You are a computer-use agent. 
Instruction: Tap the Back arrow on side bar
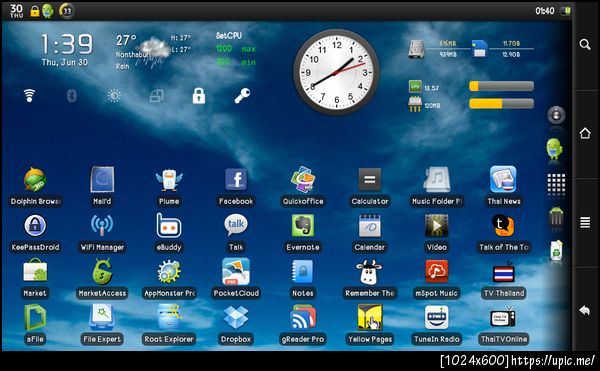[x=585, y=310]
